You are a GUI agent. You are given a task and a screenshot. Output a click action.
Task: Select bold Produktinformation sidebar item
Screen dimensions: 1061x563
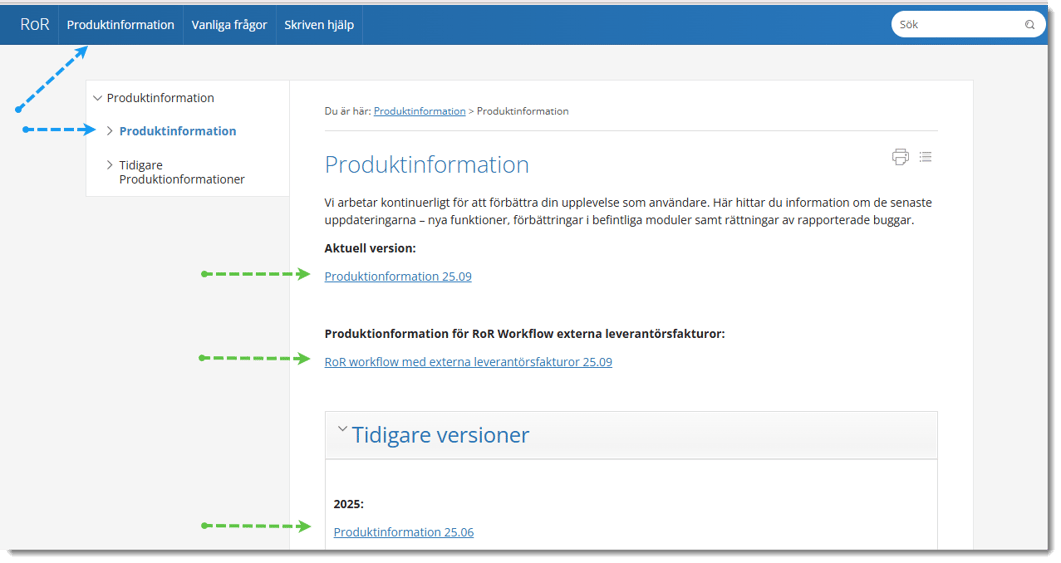click(x=177, y=131)
